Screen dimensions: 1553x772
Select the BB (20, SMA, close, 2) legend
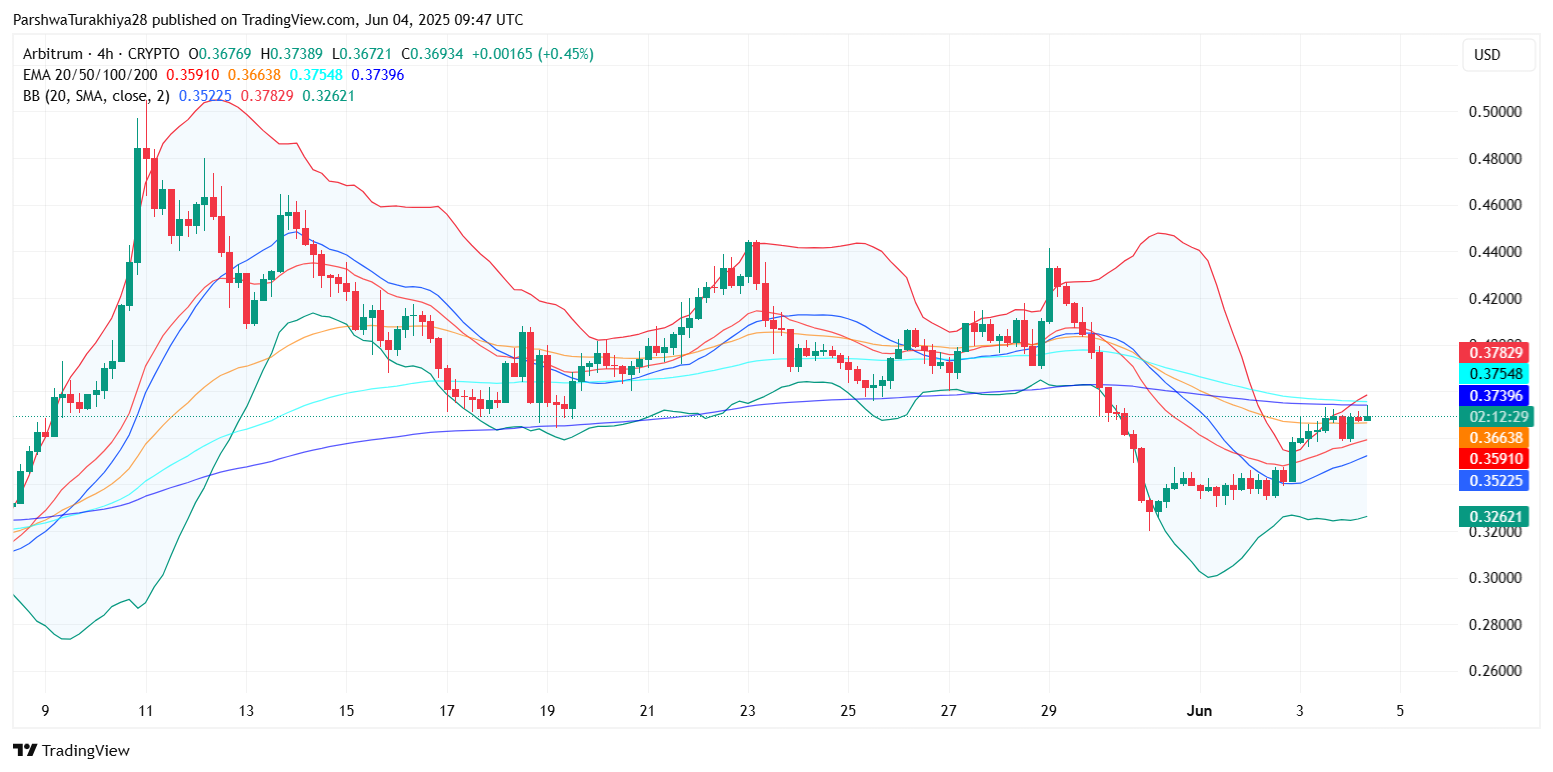pyautogui.click(x=95, y=96)
